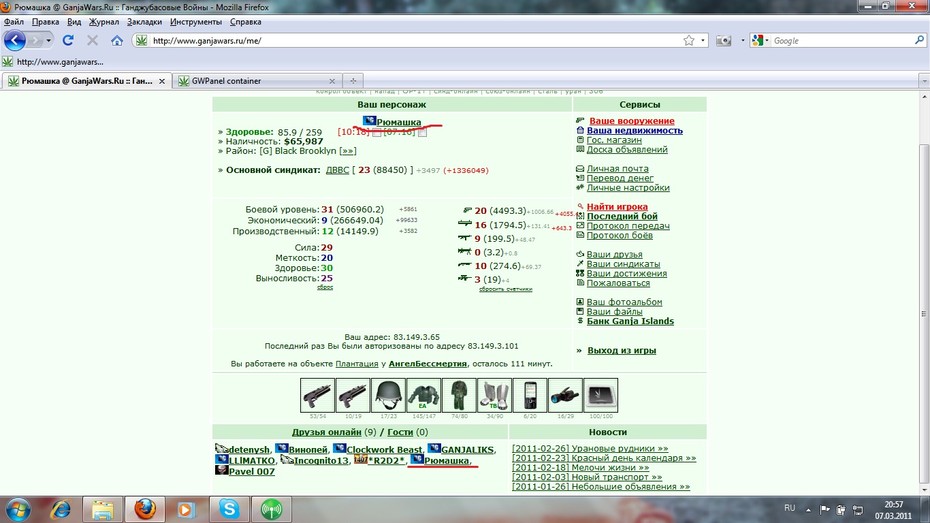Viewport: 930px width, 523px height.
Task: Click the magnifier icon beside Найти игрока
Action: click(x=580, y=206)
